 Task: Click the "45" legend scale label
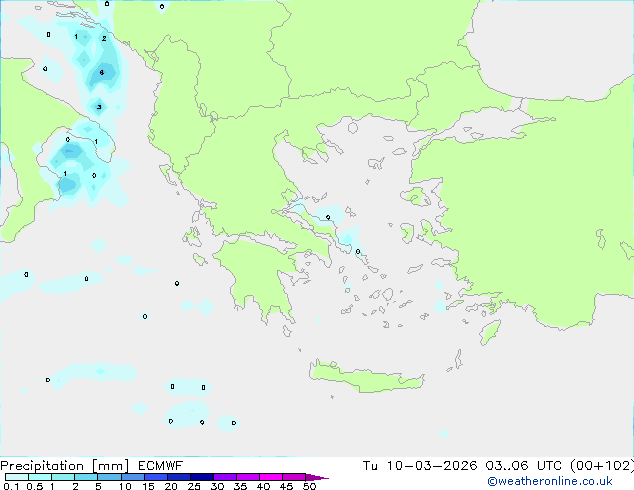pyautogui.click(x=286, y=486)
